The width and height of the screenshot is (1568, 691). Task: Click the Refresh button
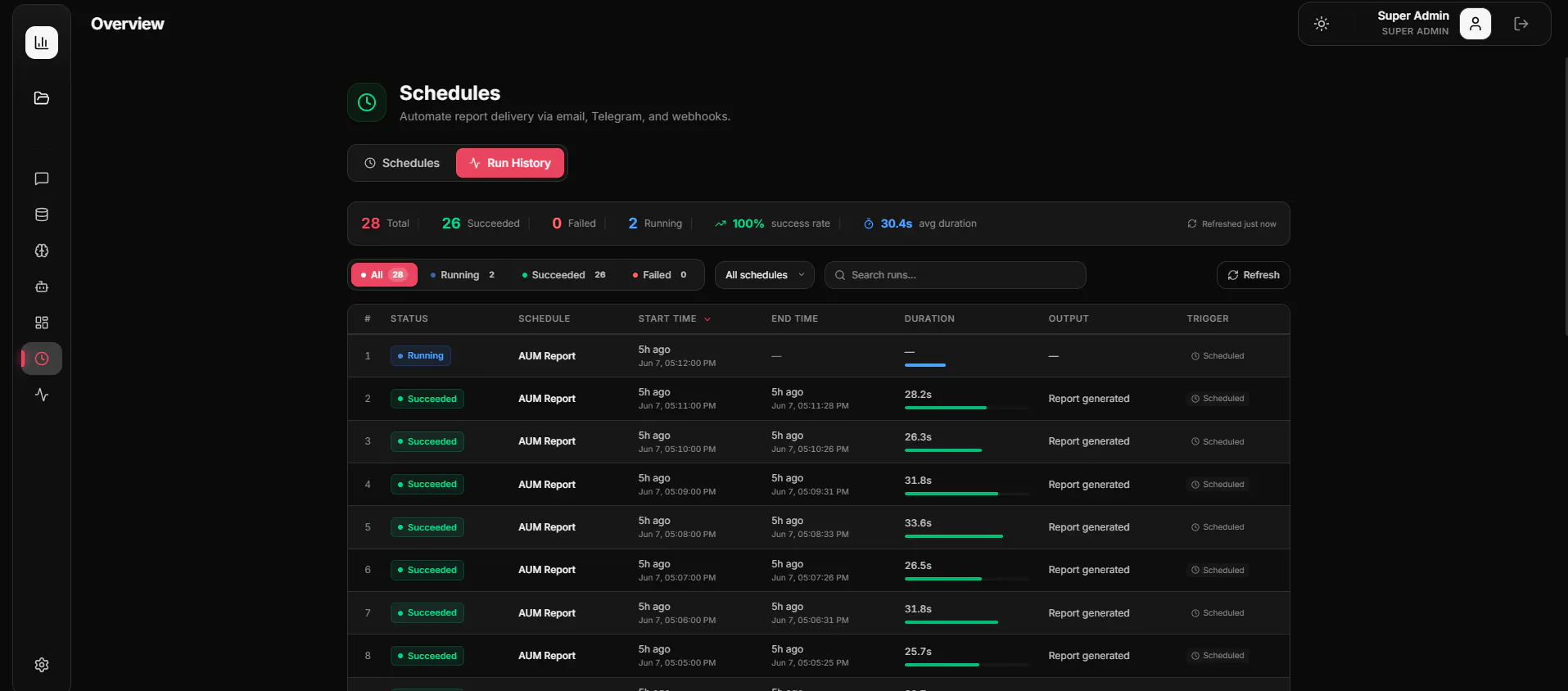[x=1254, y=275]
